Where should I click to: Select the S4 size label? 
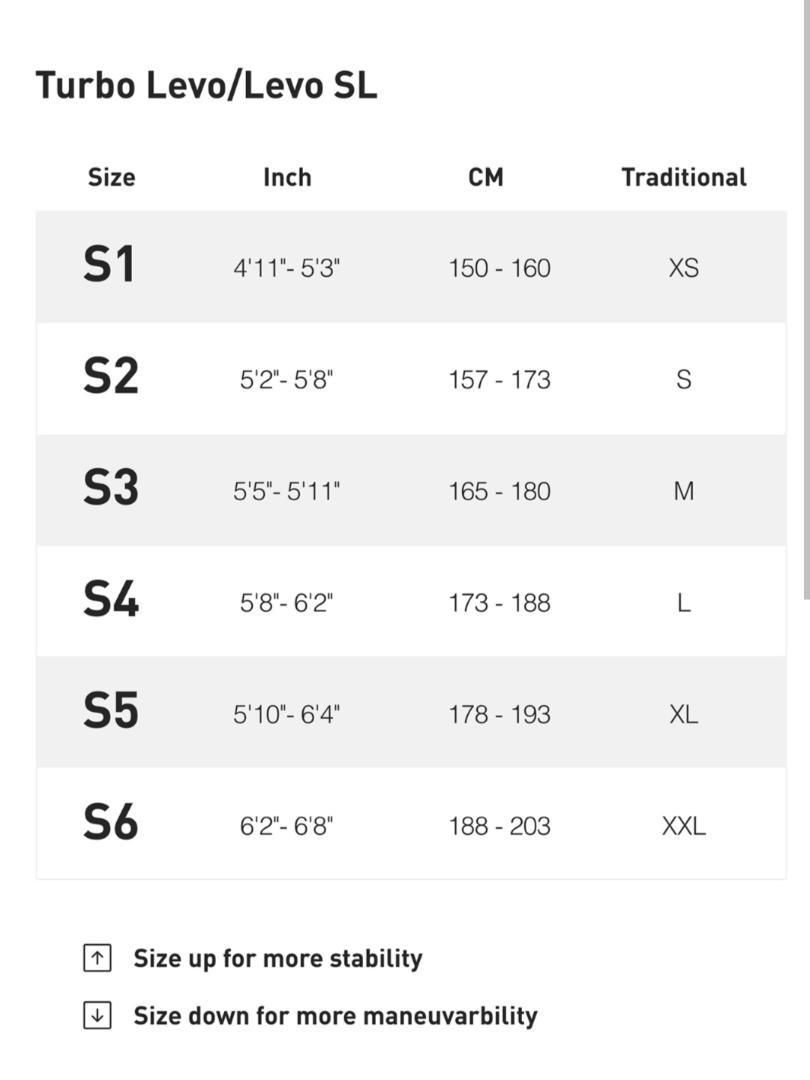pos(111,599)
